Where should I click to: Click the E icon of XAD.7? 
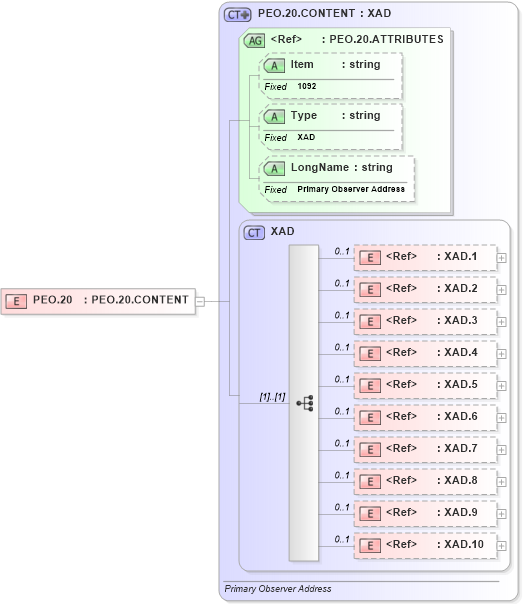click(370, 450)
